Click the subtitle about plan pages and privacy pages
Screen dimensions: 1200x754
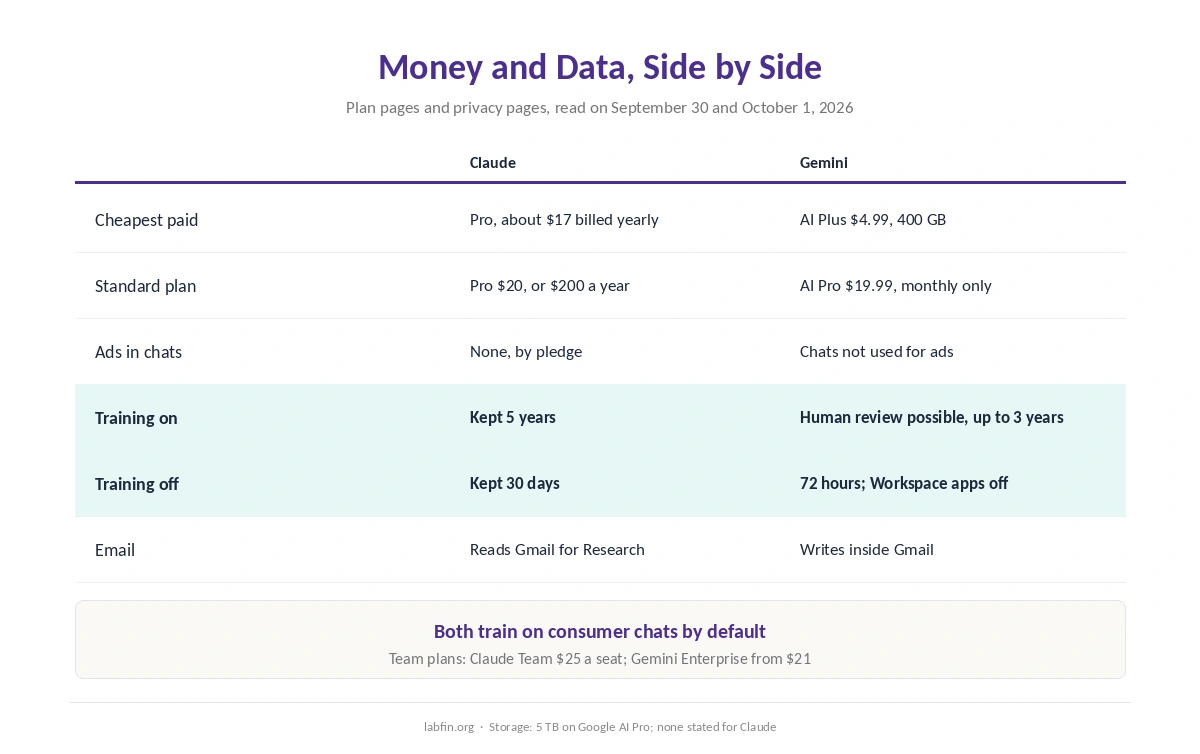(x=600, y=107)
